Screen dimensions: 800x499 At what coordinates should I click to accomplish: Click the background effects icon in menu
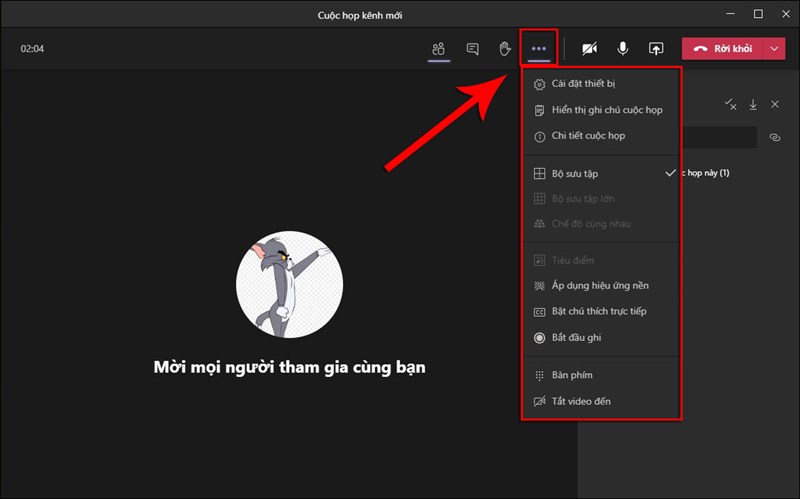coord(539,286)
